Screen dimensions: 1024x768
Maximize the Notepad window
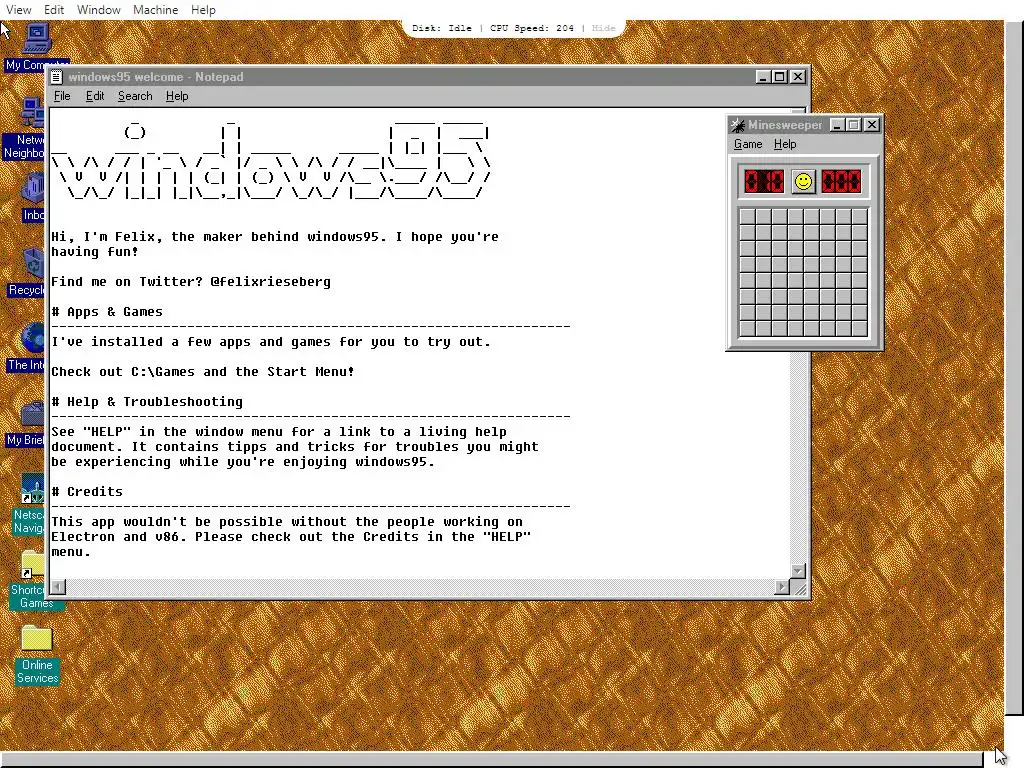[x=779, y=77]
